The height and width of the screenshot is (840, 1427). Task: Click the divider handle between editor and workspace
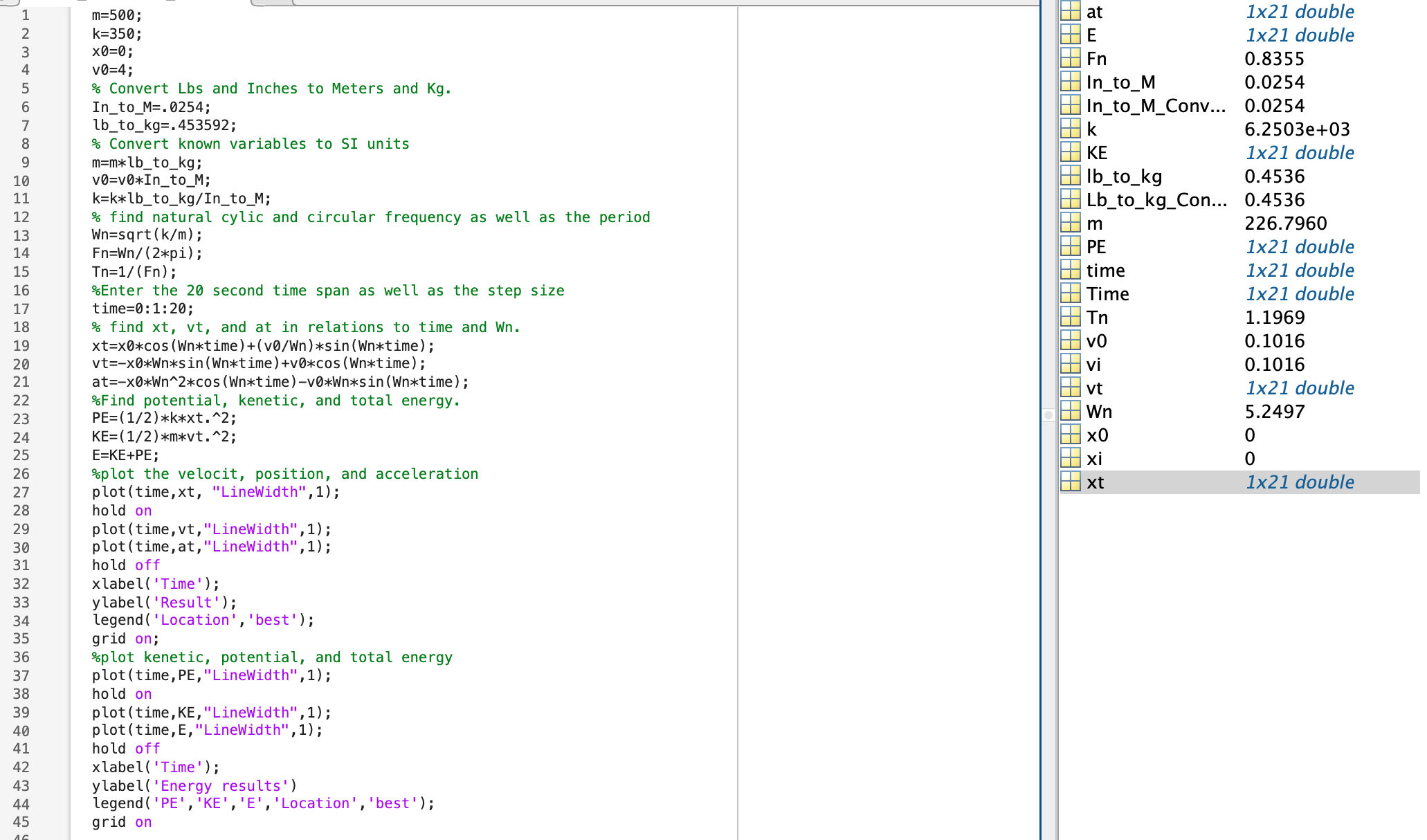(1048, 415)
